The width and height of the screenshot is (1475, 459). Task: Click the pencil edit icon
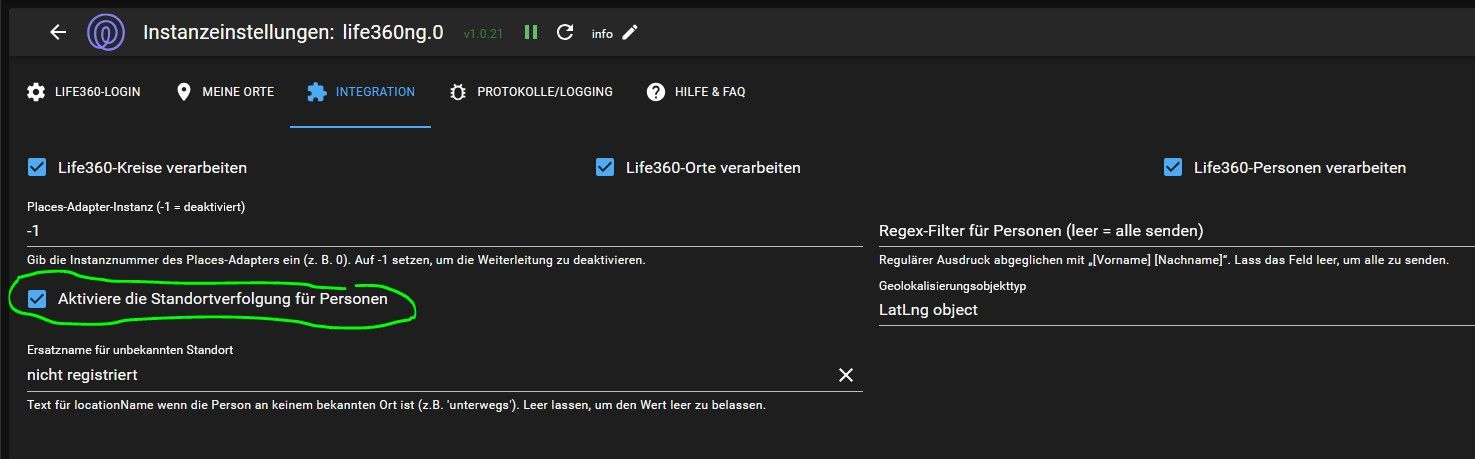pos(629,32)
